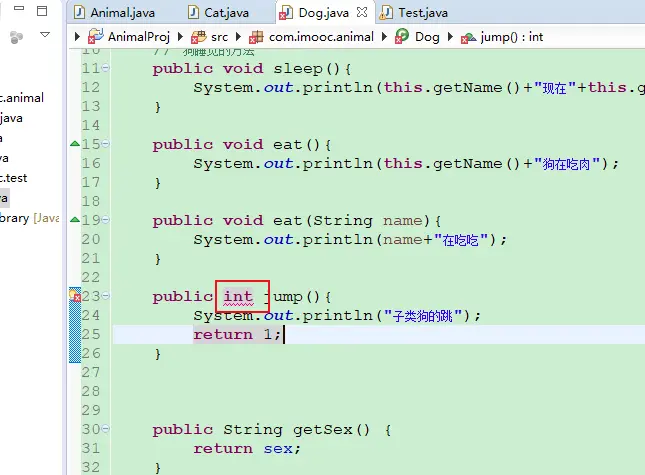This screenshot has width=645, height=475.
Task: Click the com.imooc.animal package icon in breadcrumb
Action: [257, 36]
